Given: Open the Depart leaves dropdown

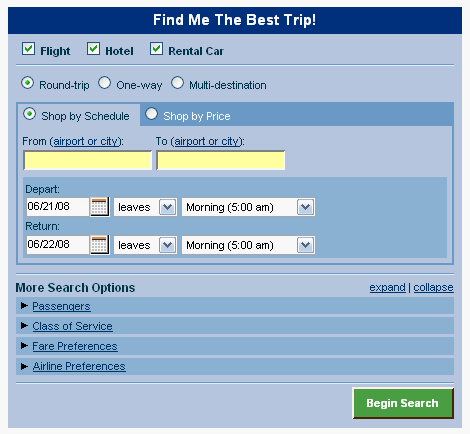Looking at the screenshot, I should [x=145, y=207].
